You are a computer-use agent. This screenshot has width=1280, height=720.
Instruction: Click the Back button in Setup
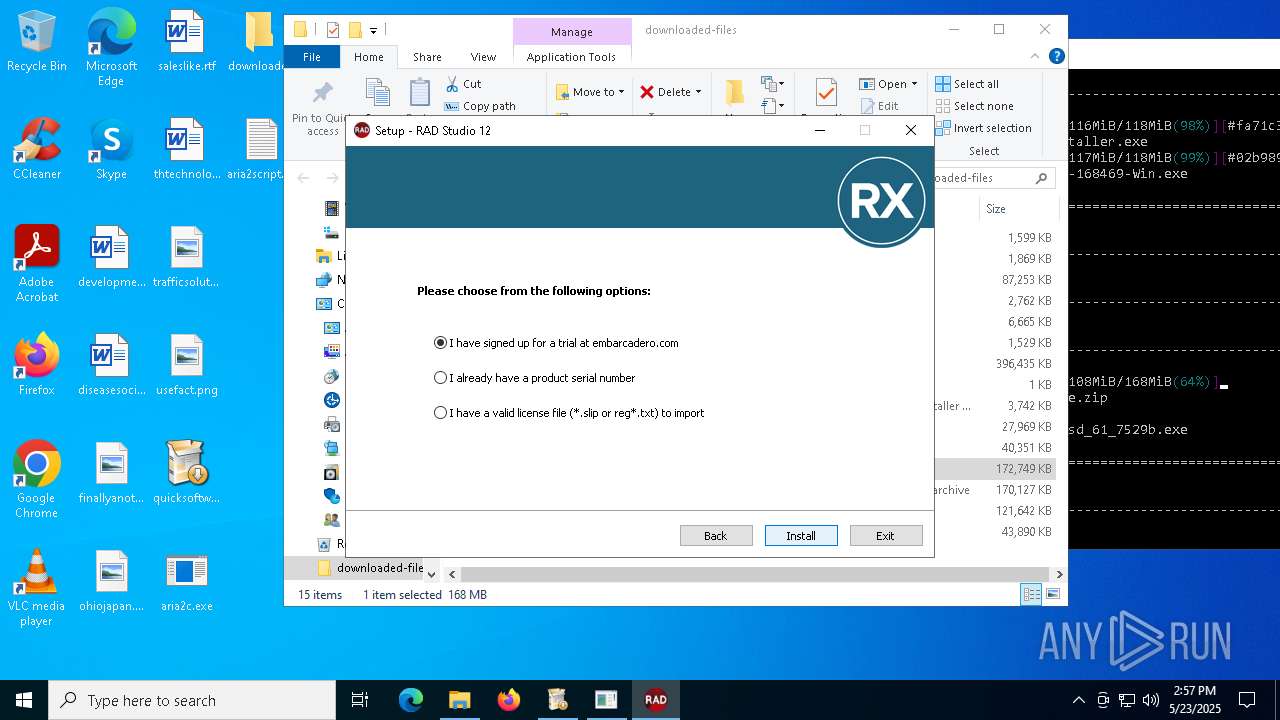click(x=716, y=536)
